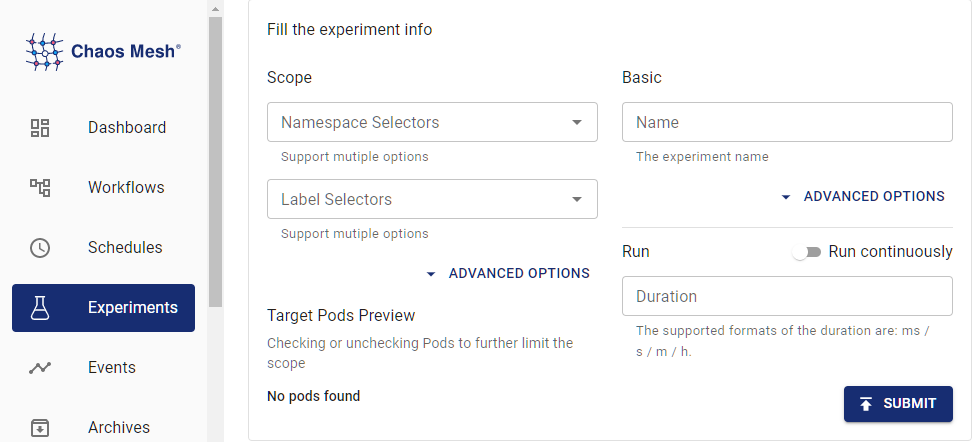Viewport: 973px width, 442px height.
Task: Click the Schedules clock icon
Action: coord(40,248)
